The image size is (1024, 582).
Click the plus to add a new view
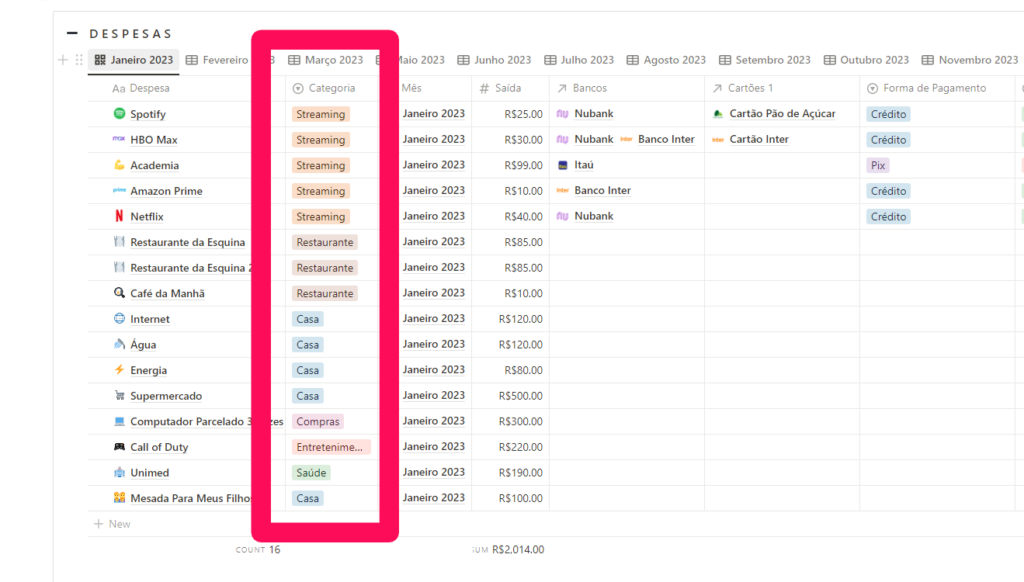(61, 59)
